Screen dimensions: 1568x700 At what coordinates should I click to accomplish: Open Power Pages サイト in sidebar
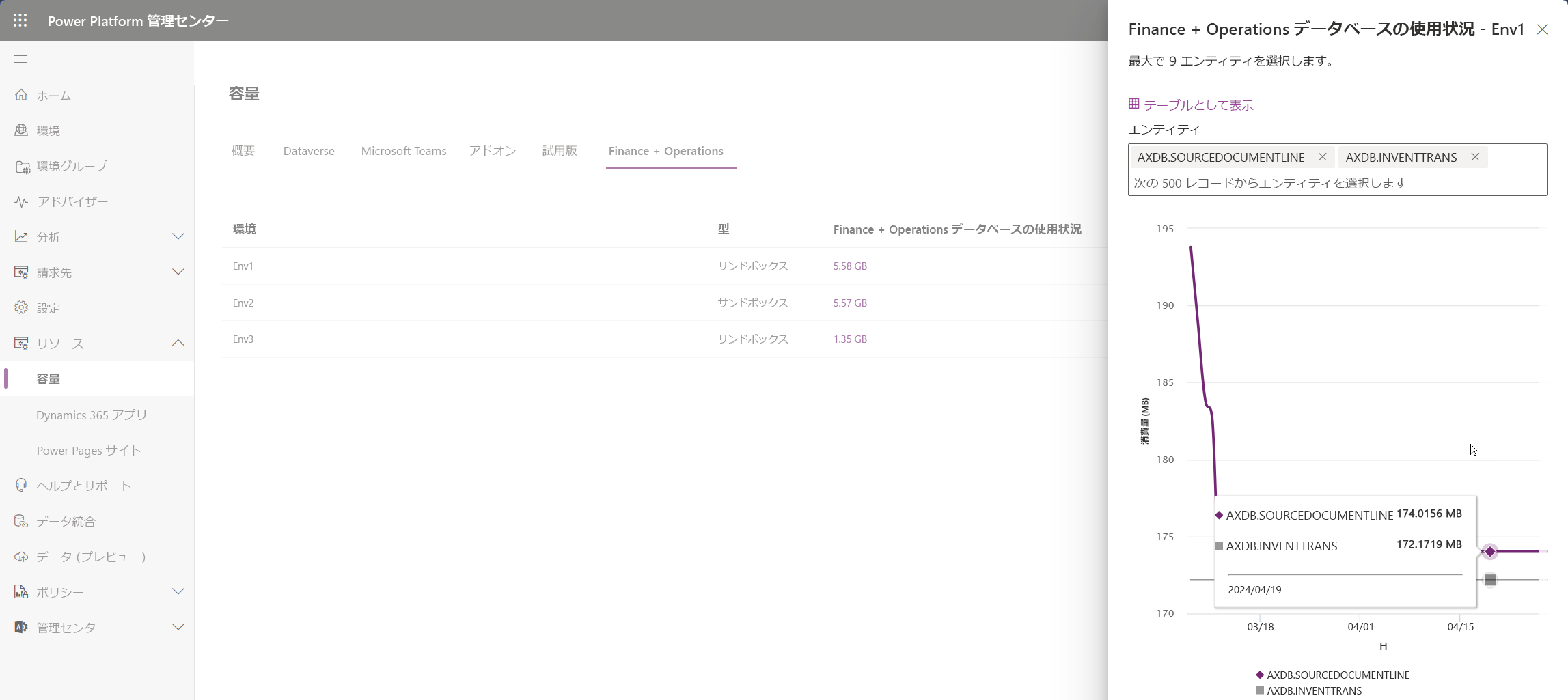(89, 450)
